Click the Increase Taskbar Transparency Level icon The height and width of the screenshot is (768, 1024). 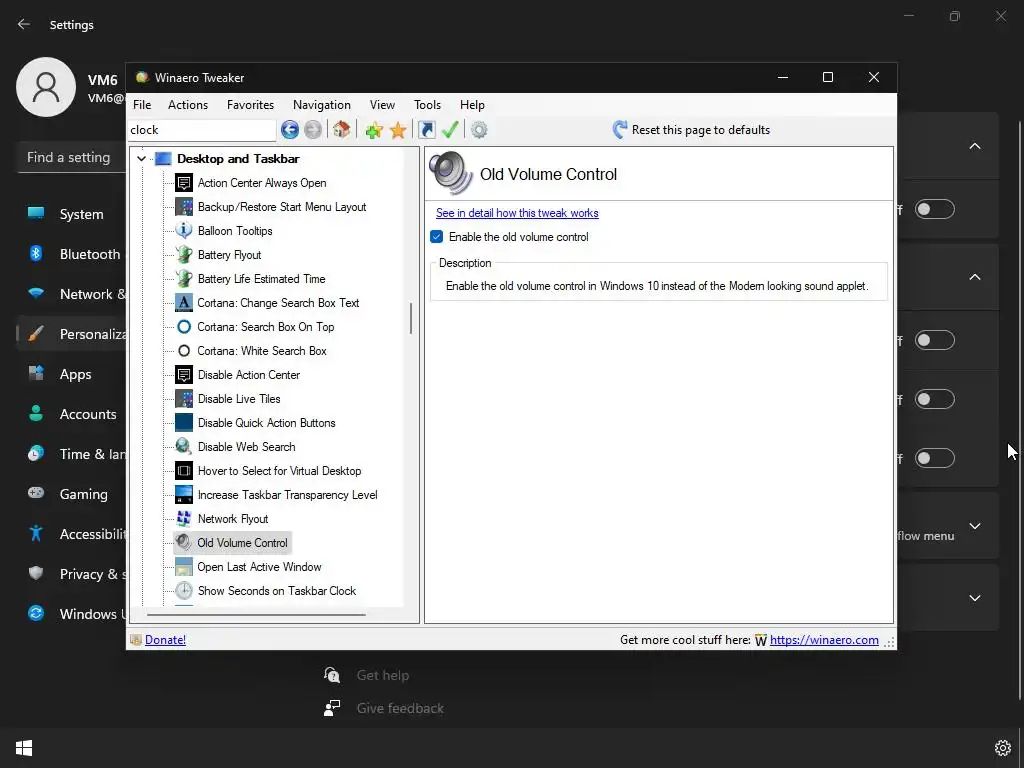point(184,495)
